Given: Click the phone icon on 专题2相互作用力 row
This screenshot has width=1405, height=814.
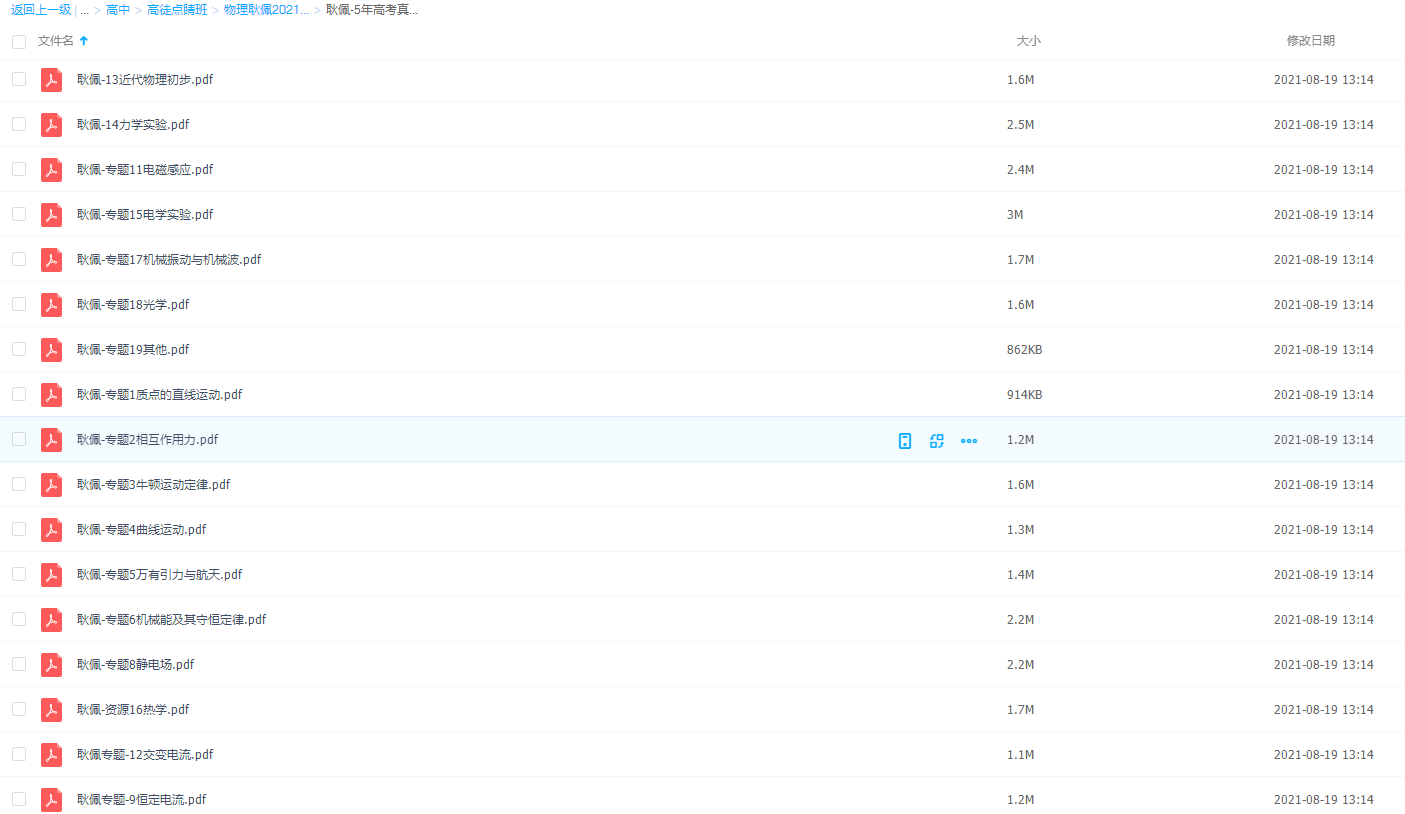Looking at the screenshot, I should click(904, 441).
